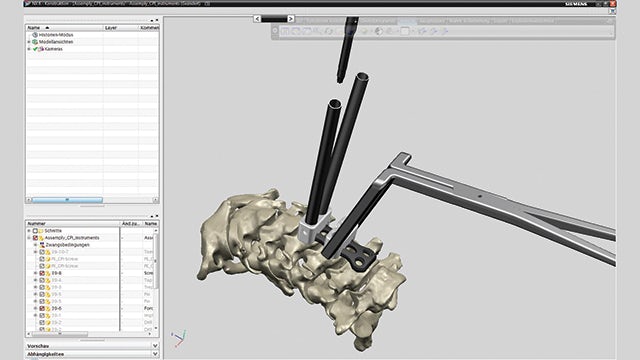Click the assembly navigator's Name column header
Viewport: 640px width, 360px height.
click(x=151, y=224)
